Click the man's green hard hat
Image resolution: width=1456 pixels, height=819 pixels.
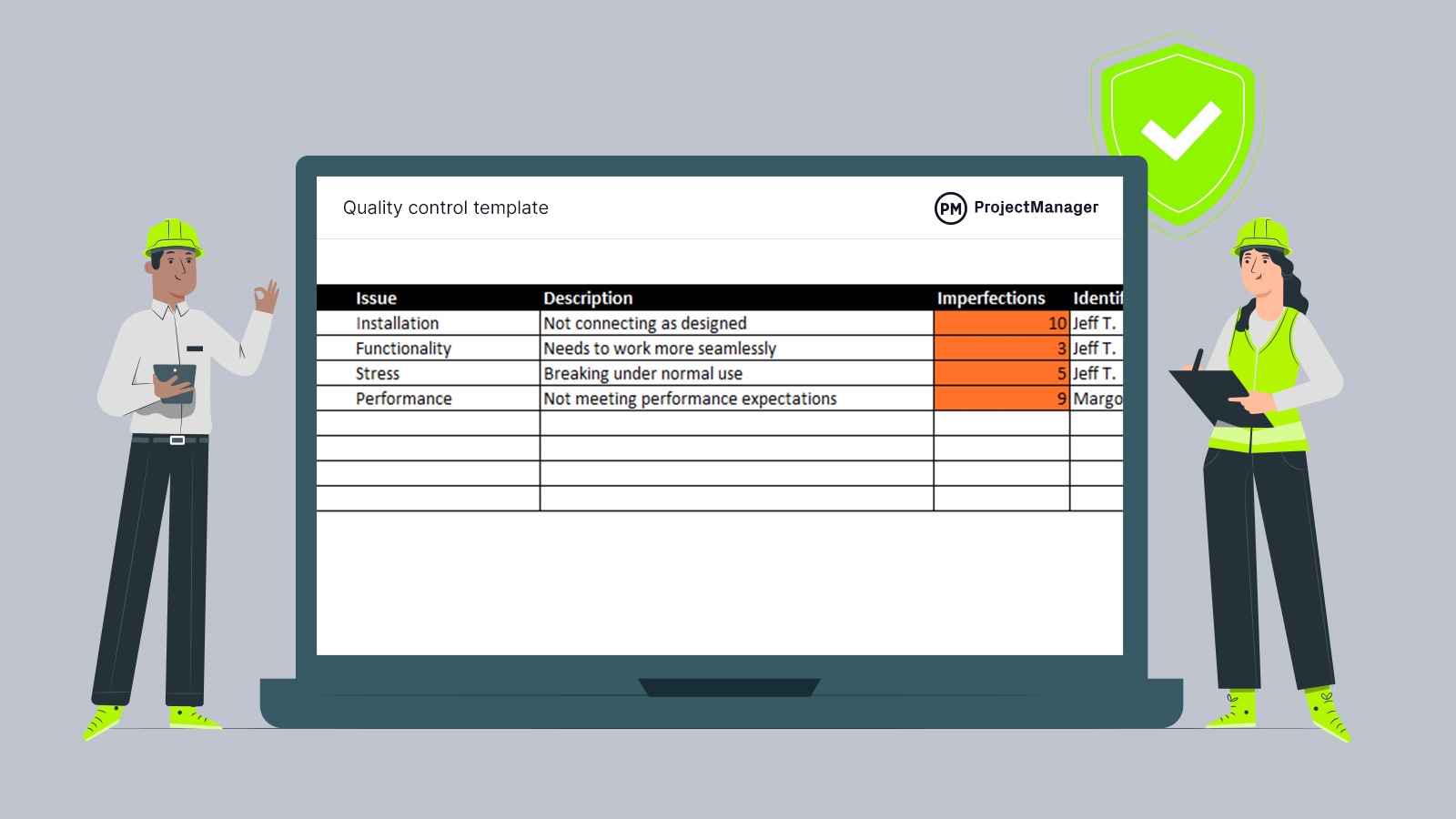(173, 238)
